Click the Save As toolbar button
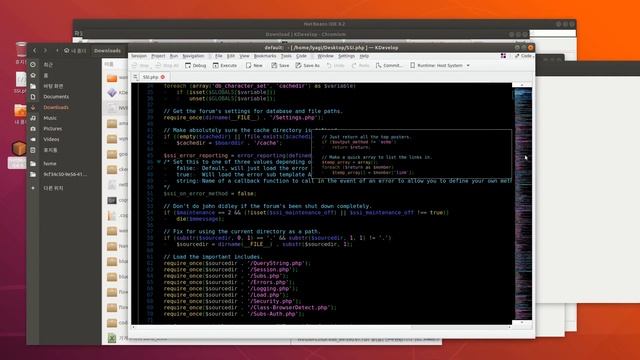 point(308,65)
